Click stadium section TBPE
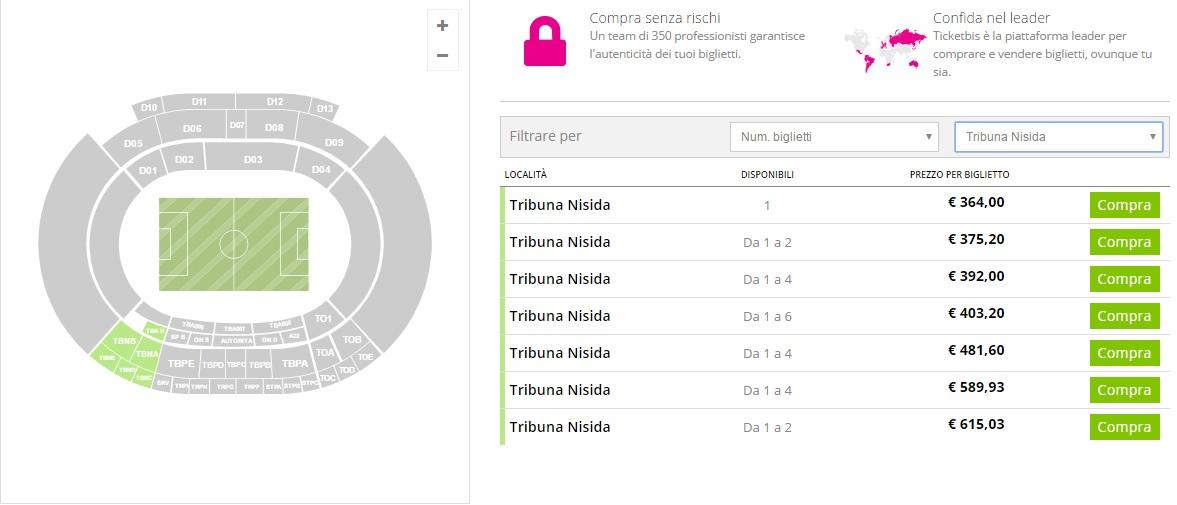 point(181,363)
